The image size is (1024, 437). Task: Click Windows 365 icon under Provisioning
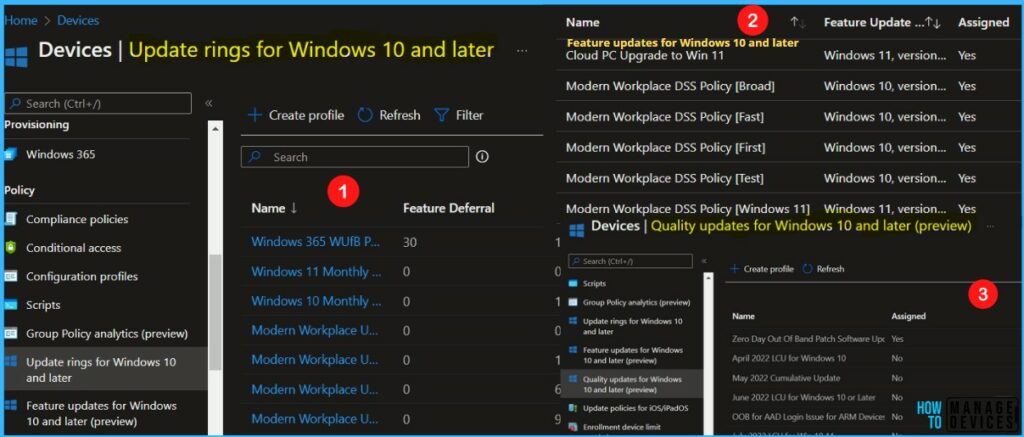click(x=10, y=155)
